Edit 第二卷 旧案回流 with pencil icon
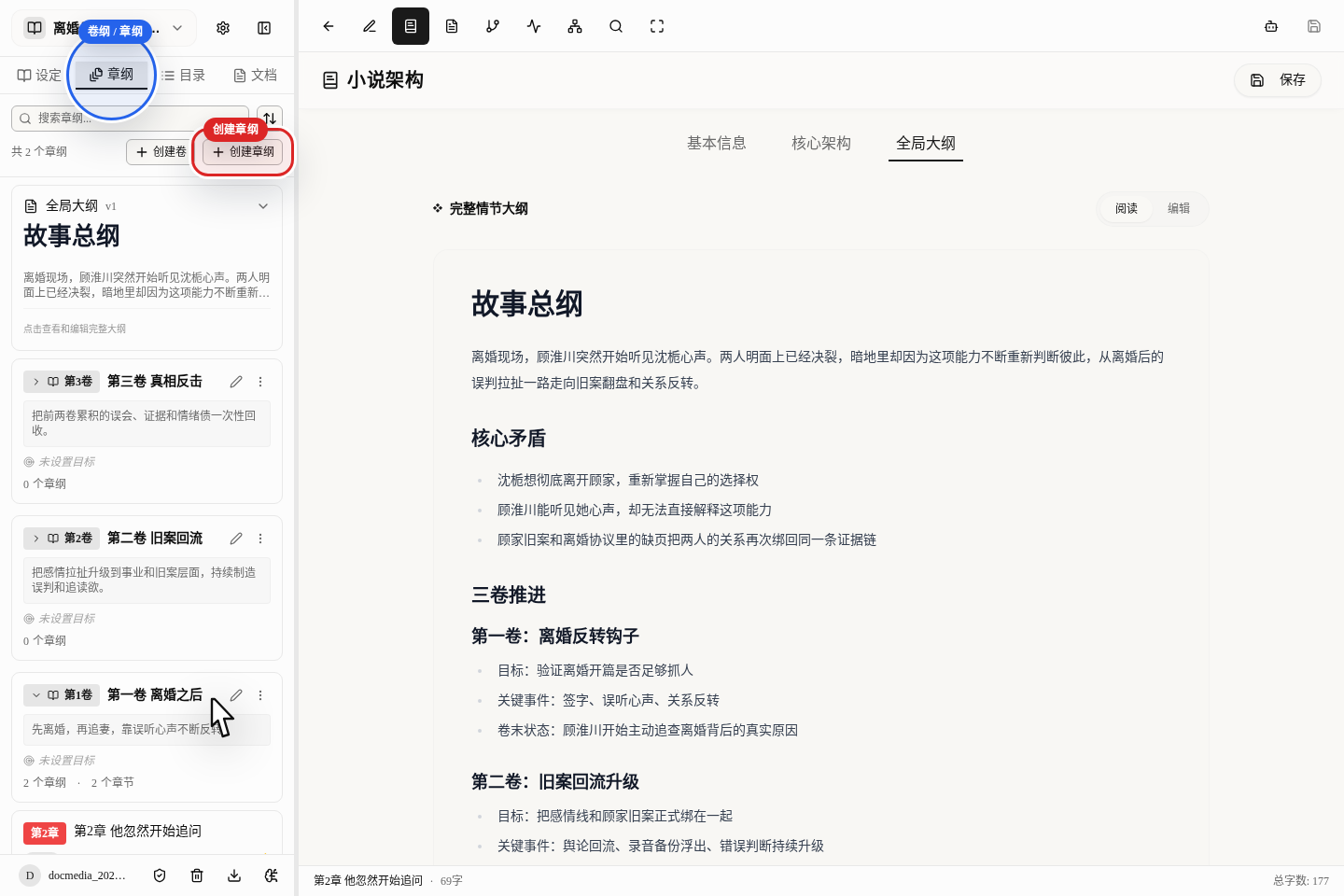Image resolution: width=1344 pixels, height=896 pixels. [236, 539]
